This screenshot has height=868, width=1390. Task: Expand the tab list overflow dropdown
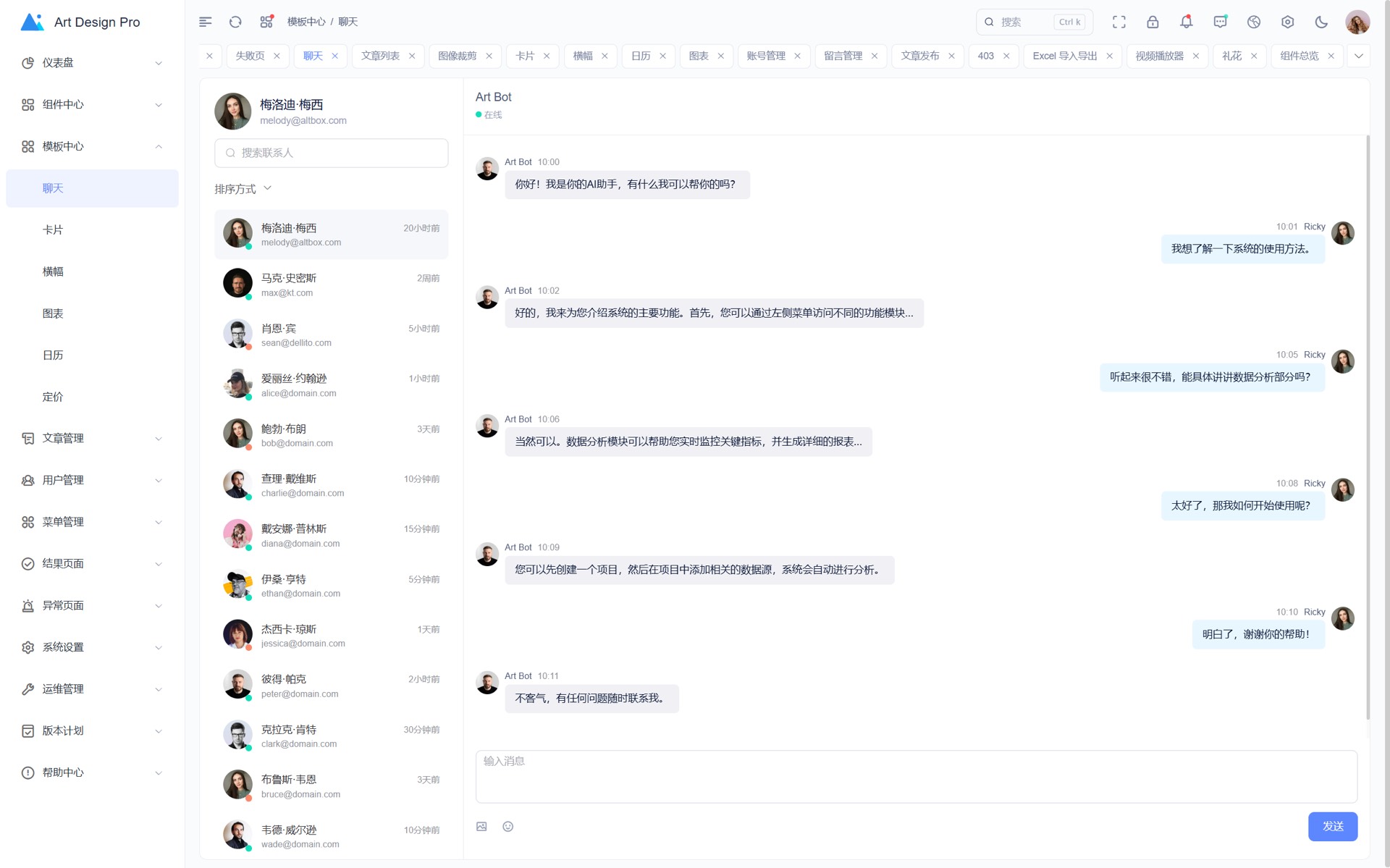point(1358,56)
